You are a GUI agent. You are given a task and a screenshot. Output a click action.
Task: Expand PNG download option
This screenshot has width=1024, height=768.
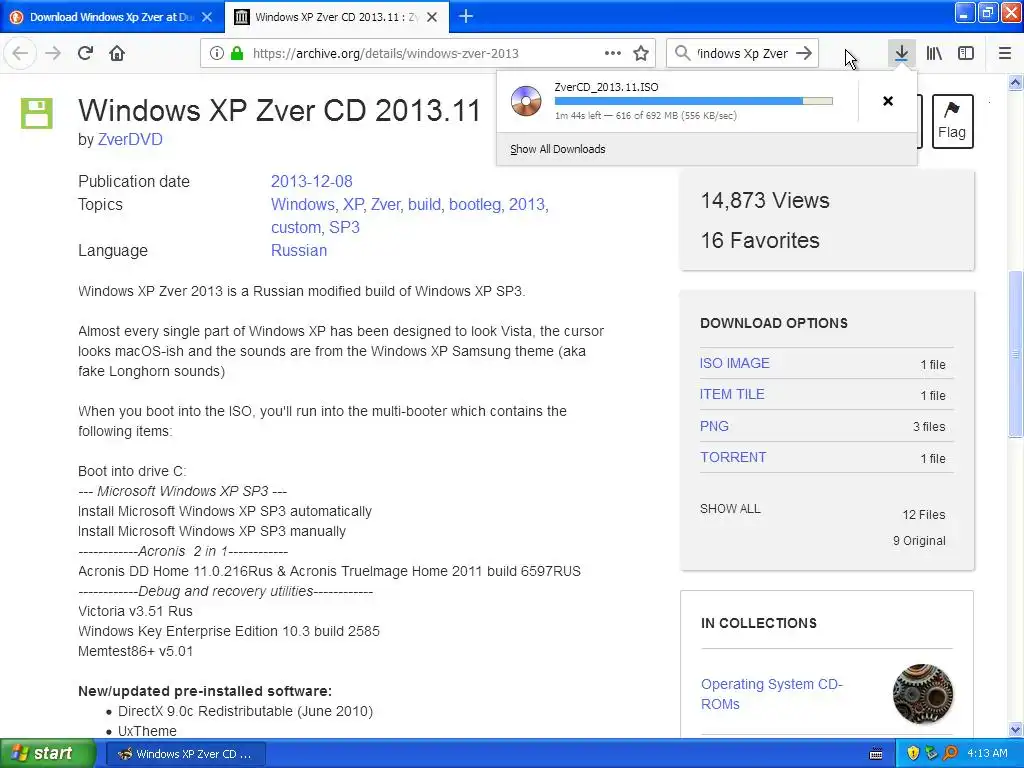point(714,426)
